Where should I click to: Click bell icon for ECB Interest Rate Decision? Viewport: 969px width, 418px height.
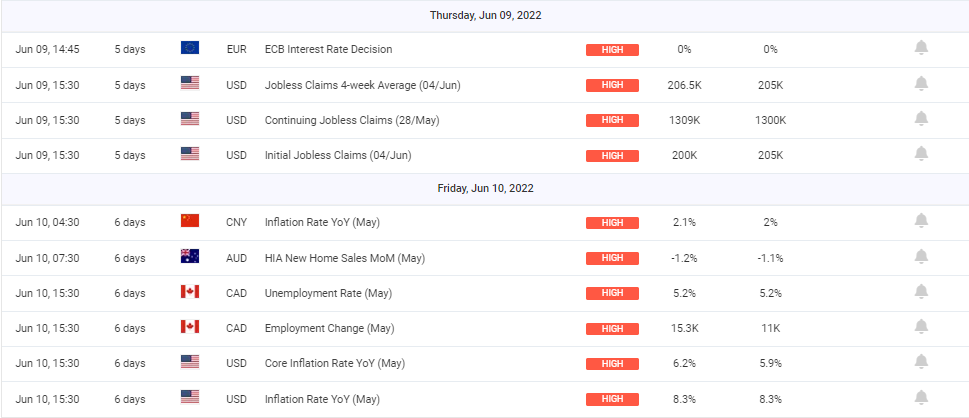(x=921, y=48)
